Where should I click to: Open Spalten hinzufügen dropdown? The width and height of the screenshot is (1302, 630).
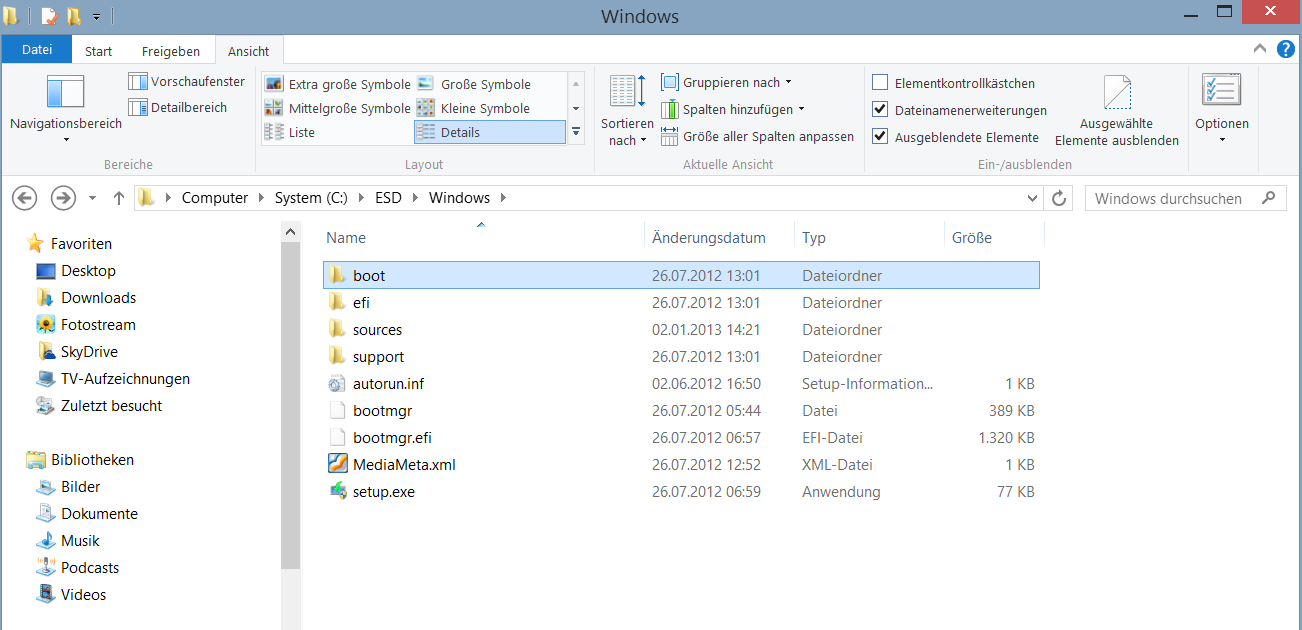pos(733,109)
